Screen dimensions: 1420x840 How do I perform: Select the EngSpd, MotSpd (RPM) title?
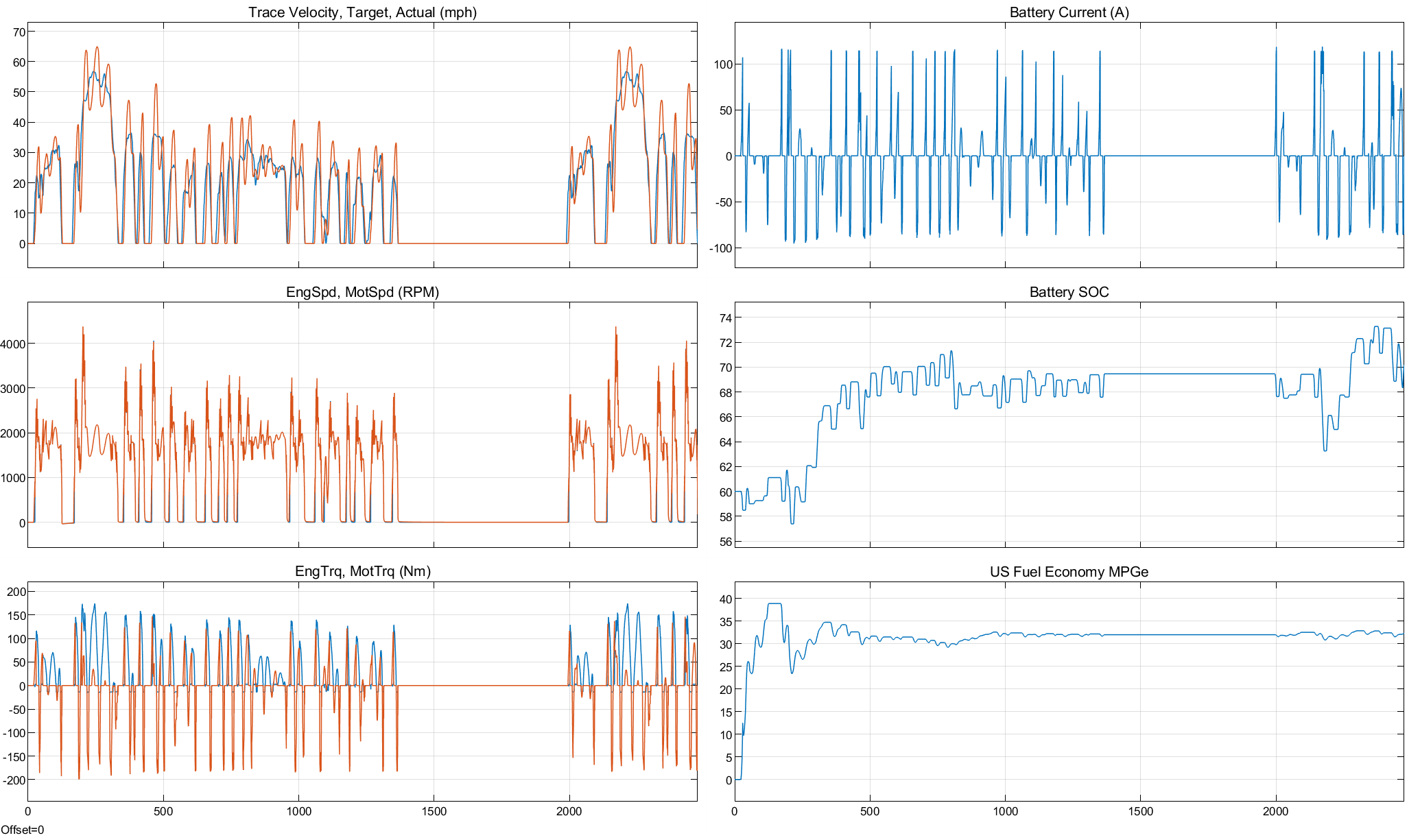[362, 292]
